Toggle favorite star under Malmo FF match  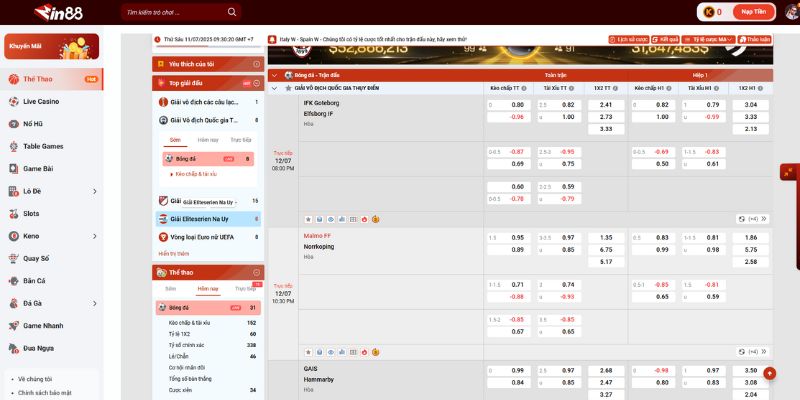pos(308,352)
